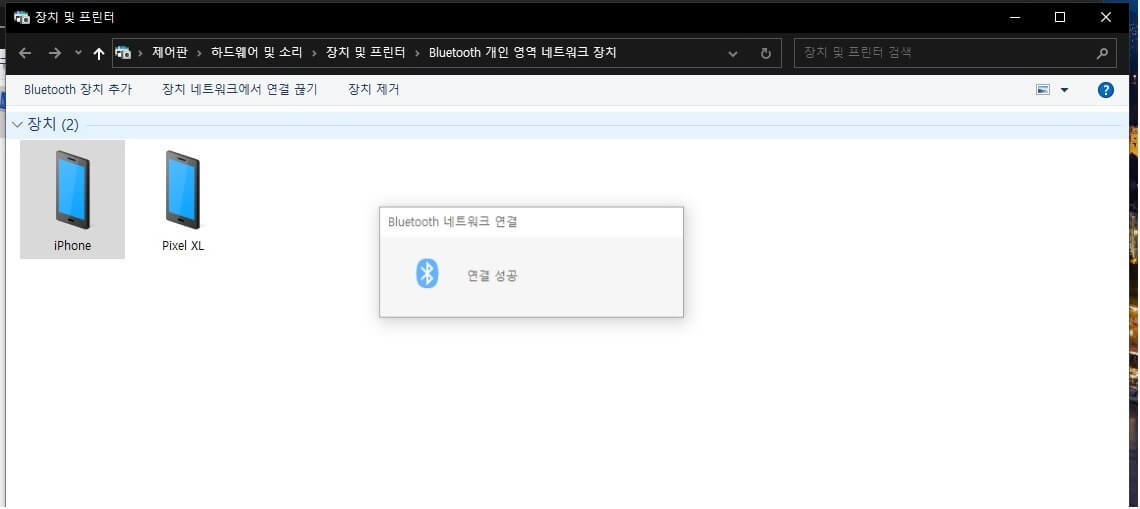
Task: Click the search magnifier icon
Action: [1102, 53]
